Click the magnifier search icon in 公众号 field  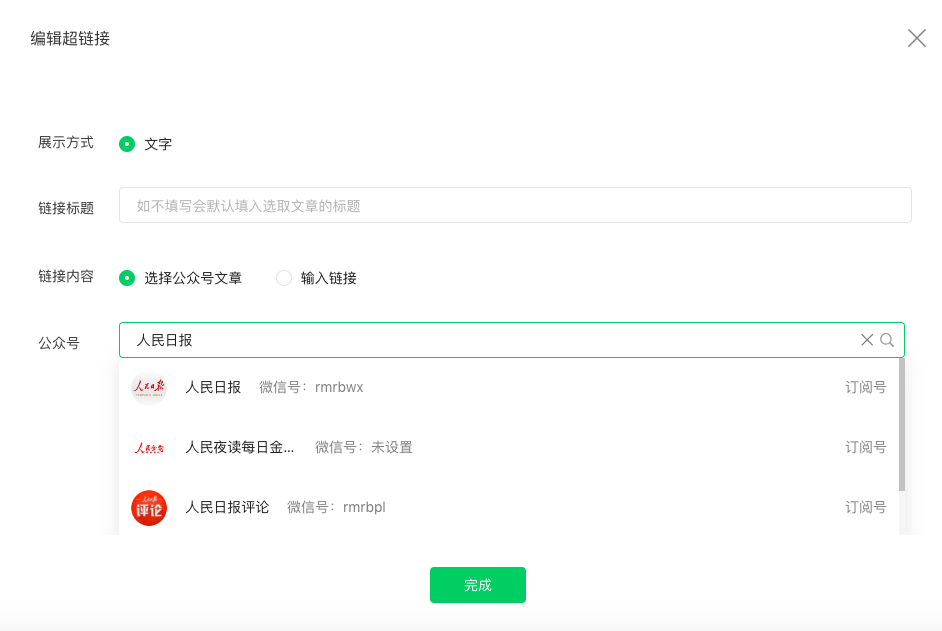(x=887, y=340)
